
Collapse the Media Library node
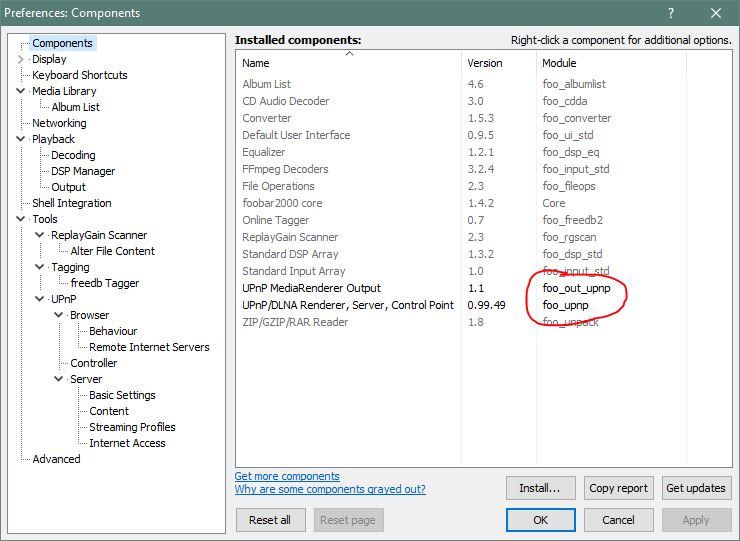pos(20,91)
